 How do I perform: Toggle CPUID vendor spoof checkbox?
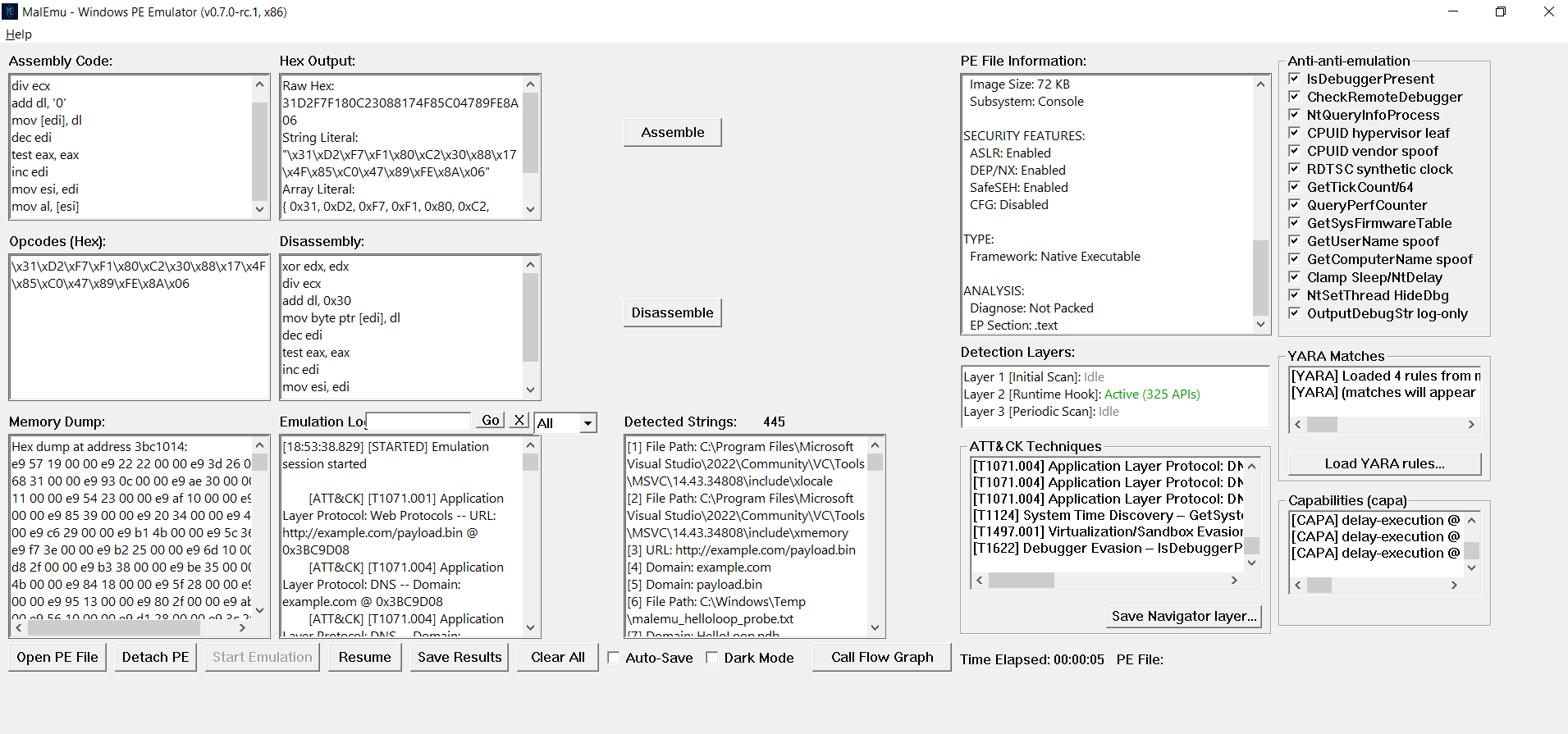coord(1295,151)
